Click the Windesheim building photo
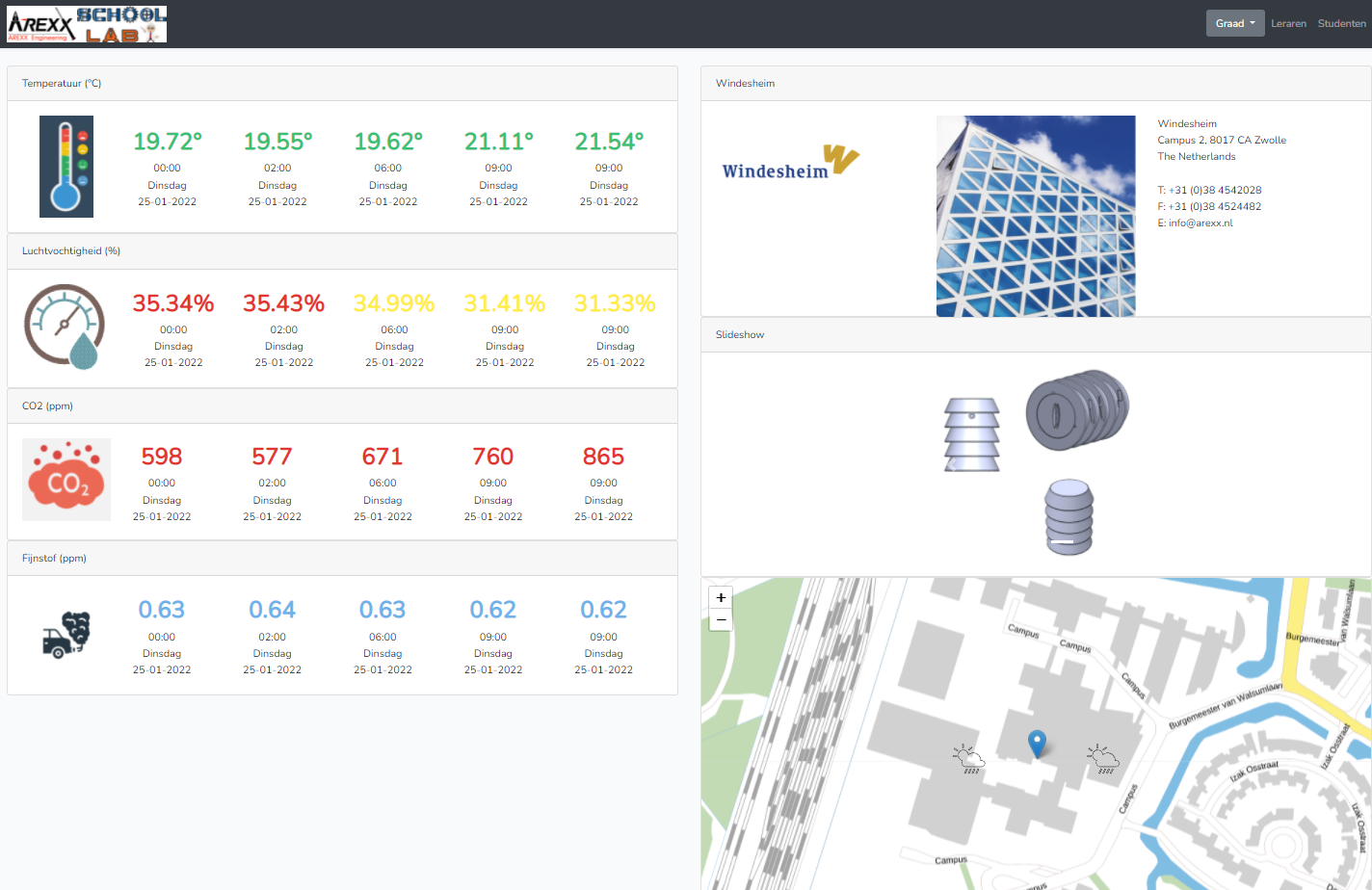Viewport: 1372px width, 890px height. (1036, 216)
